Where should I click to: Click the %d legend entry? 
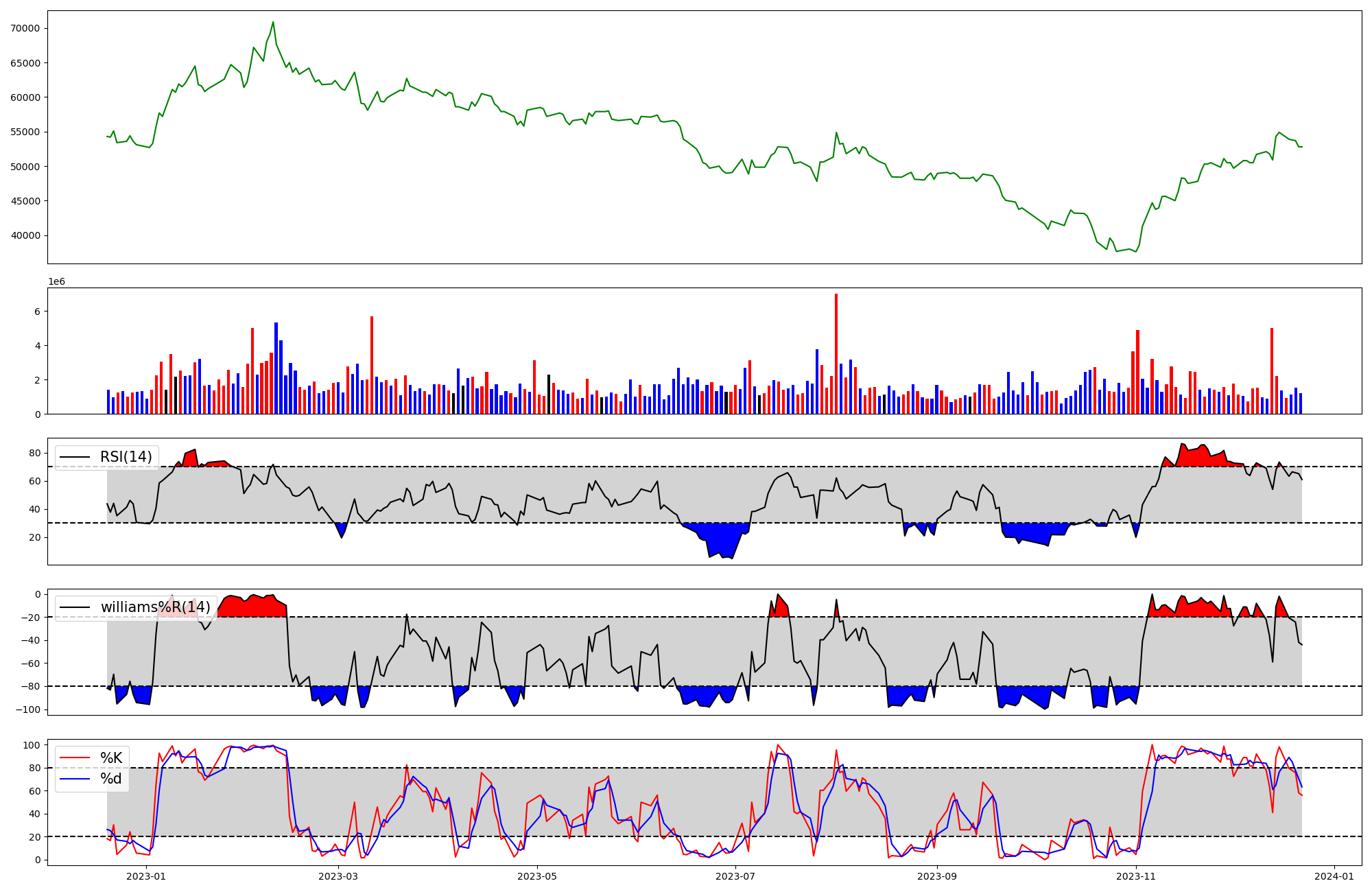click(x=111, y=779)
